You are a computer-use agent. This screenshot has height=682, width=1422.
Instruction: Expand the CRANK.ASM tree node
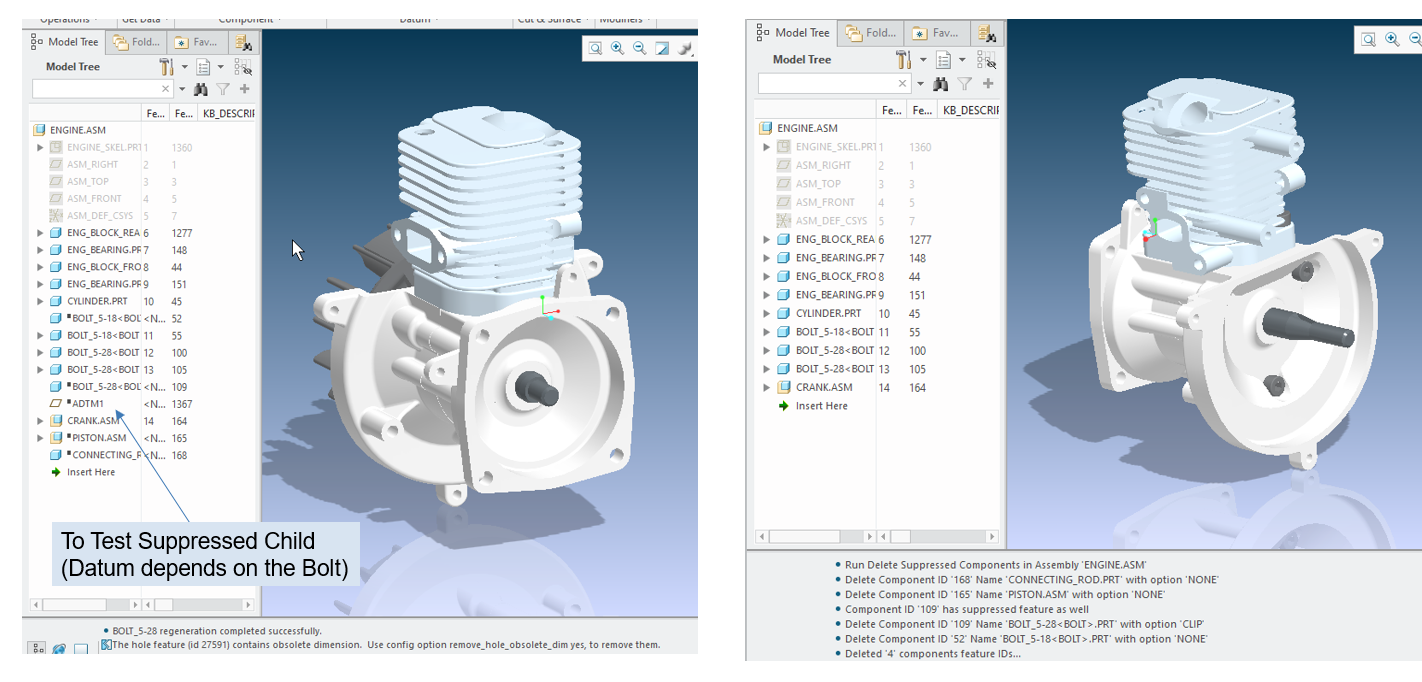(x=38, y=420)
